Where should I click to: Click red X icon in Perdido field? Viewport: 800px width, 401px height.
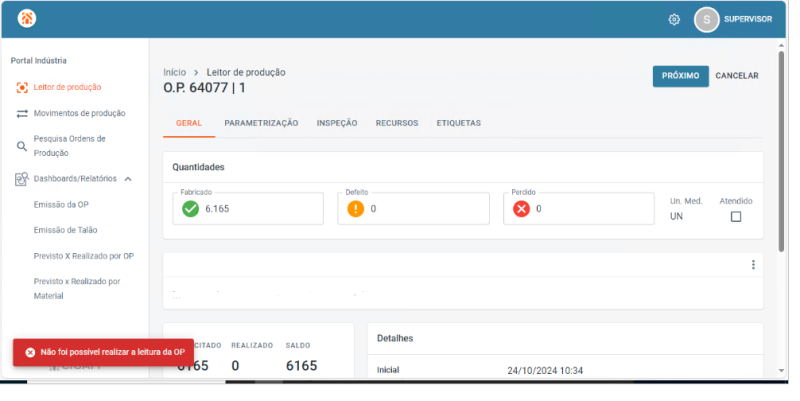[x=521, y=209]
